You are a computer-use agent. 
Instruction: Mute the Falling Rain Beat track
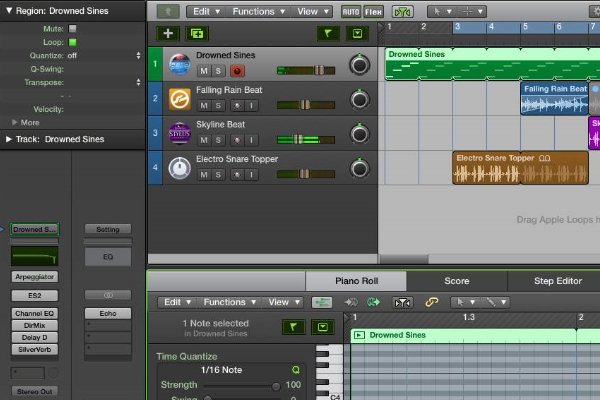coord(204,105)
